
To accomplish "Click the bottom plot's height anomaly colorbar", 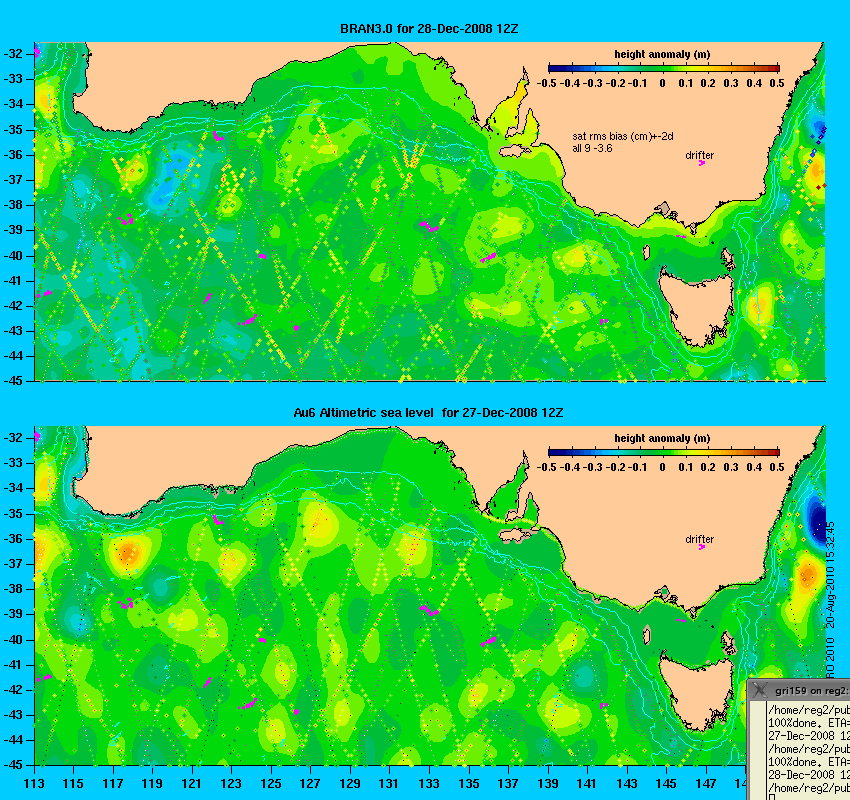I will 664,452.
